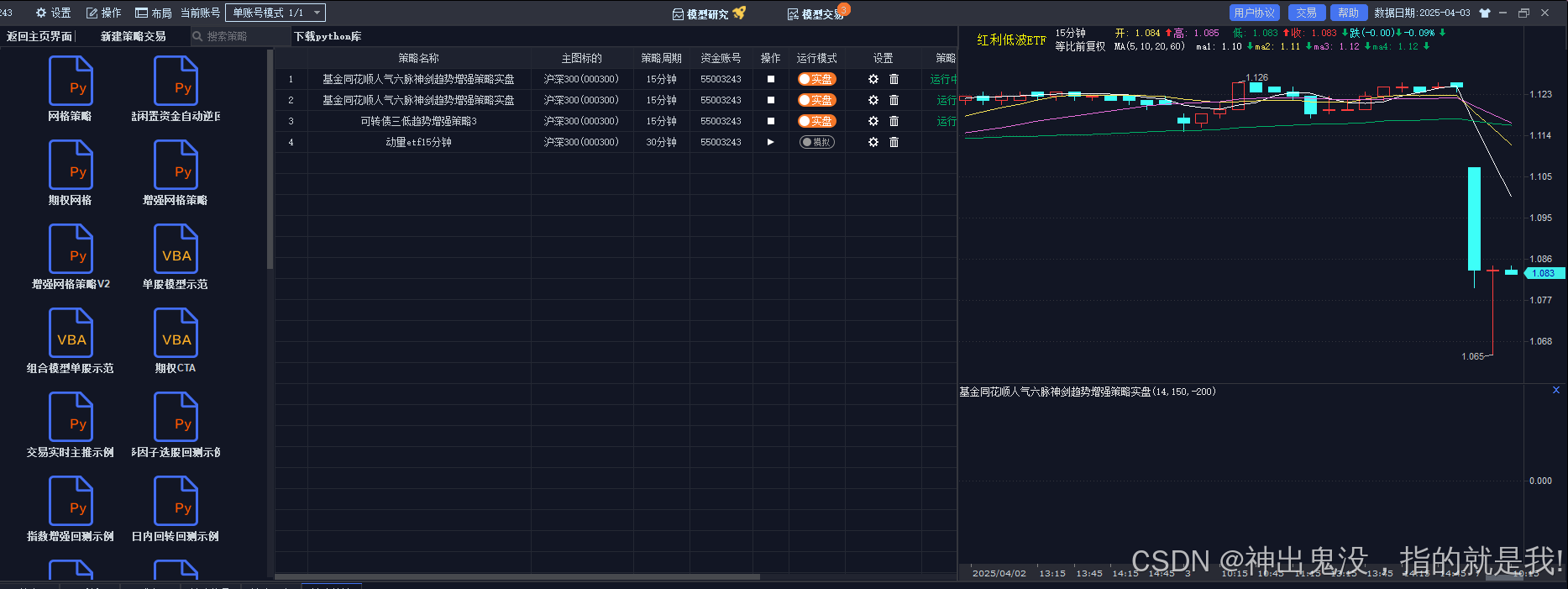The image size is (1568, 589).
Task: Click the MA(5,10,20,60) indicator label
Action: point(1150,47)
